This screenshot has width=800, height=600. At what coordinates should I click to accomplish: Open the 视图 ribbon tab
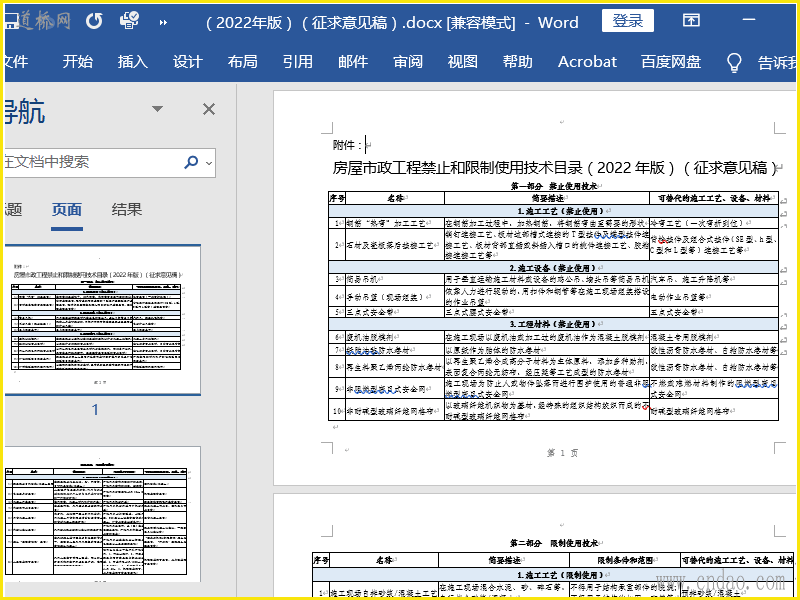tap(463, 62)
